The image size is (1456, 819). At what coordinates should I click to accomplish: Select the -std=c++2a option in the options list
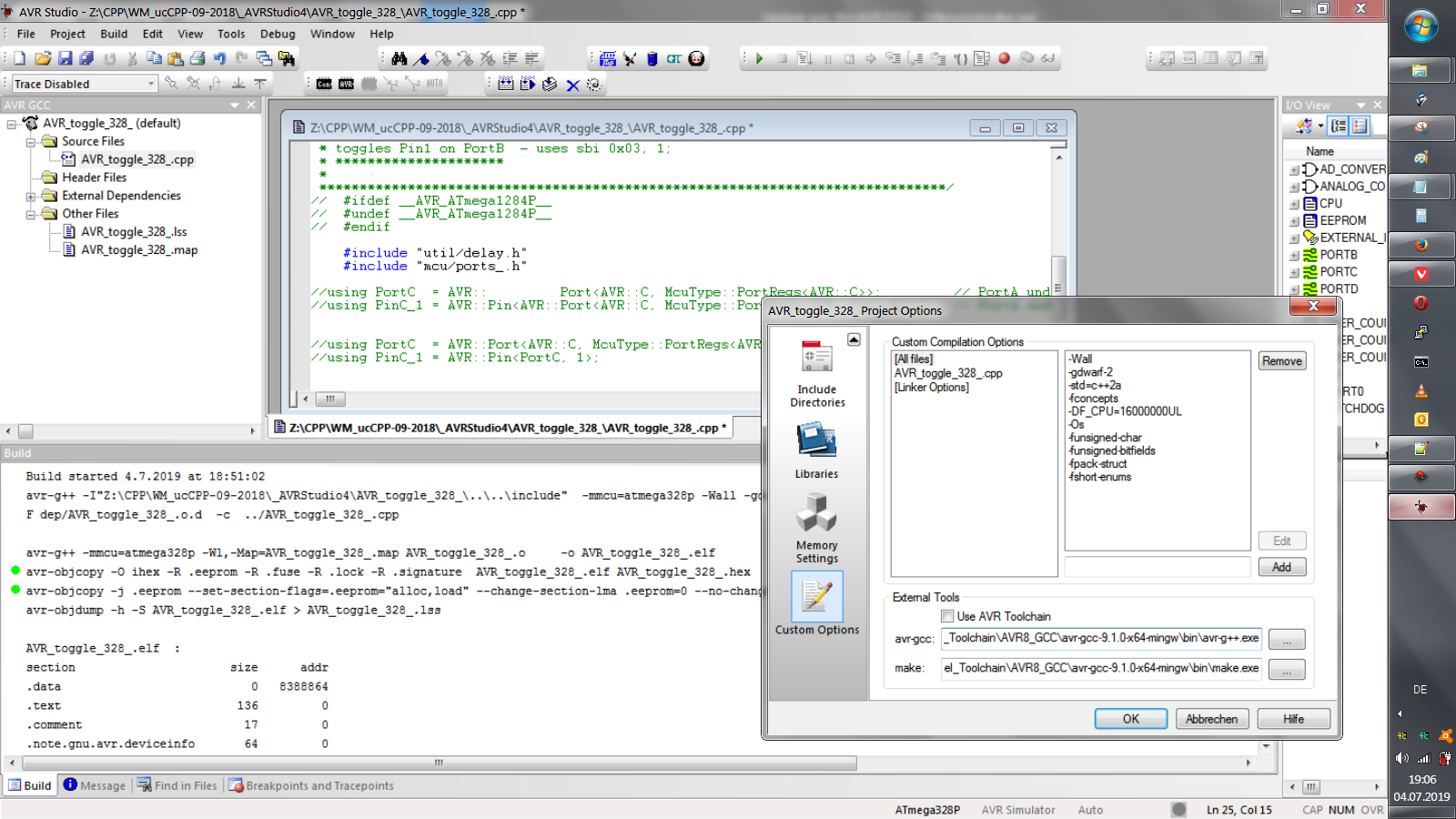point(1096,386)
